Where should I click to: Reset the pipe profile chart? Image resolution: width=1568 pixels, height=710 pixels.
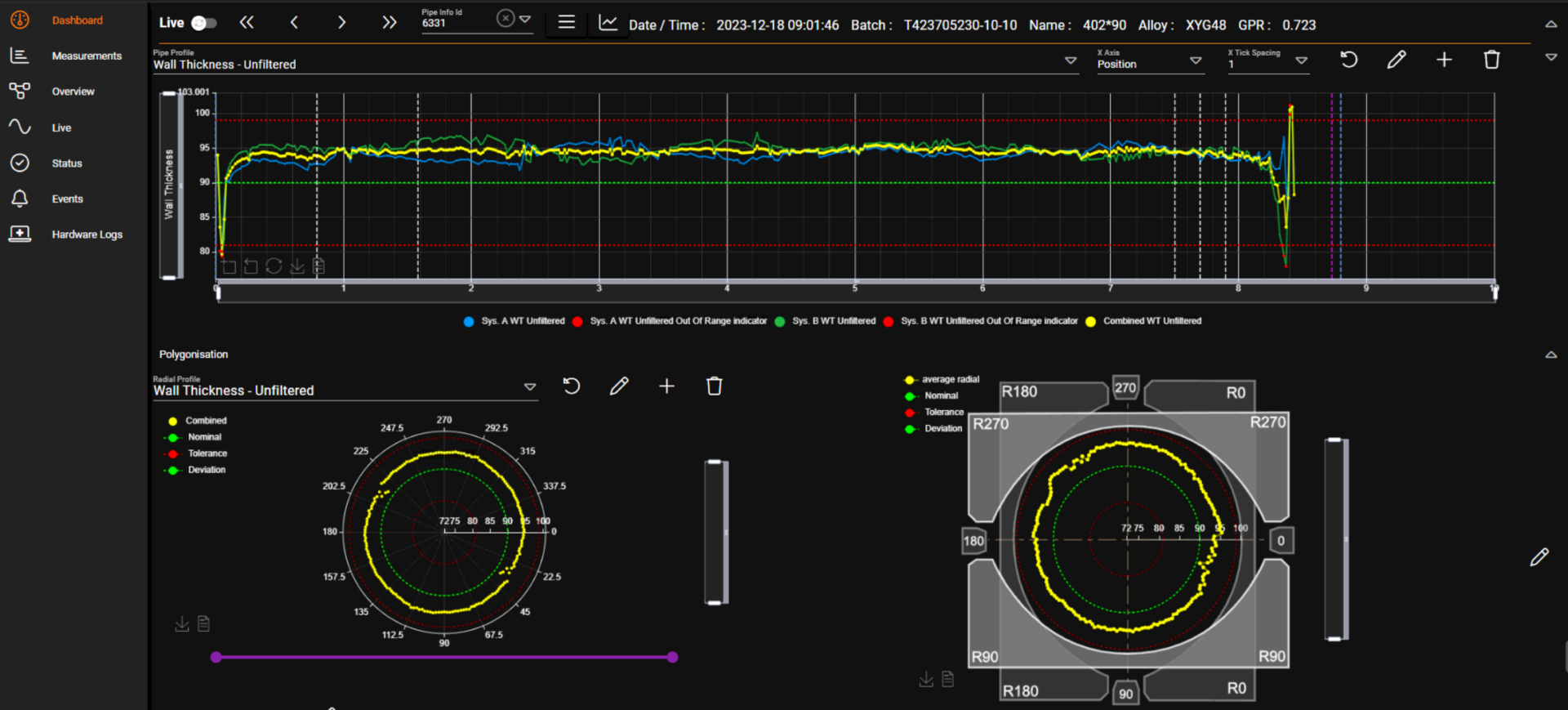pos(1349,60)
